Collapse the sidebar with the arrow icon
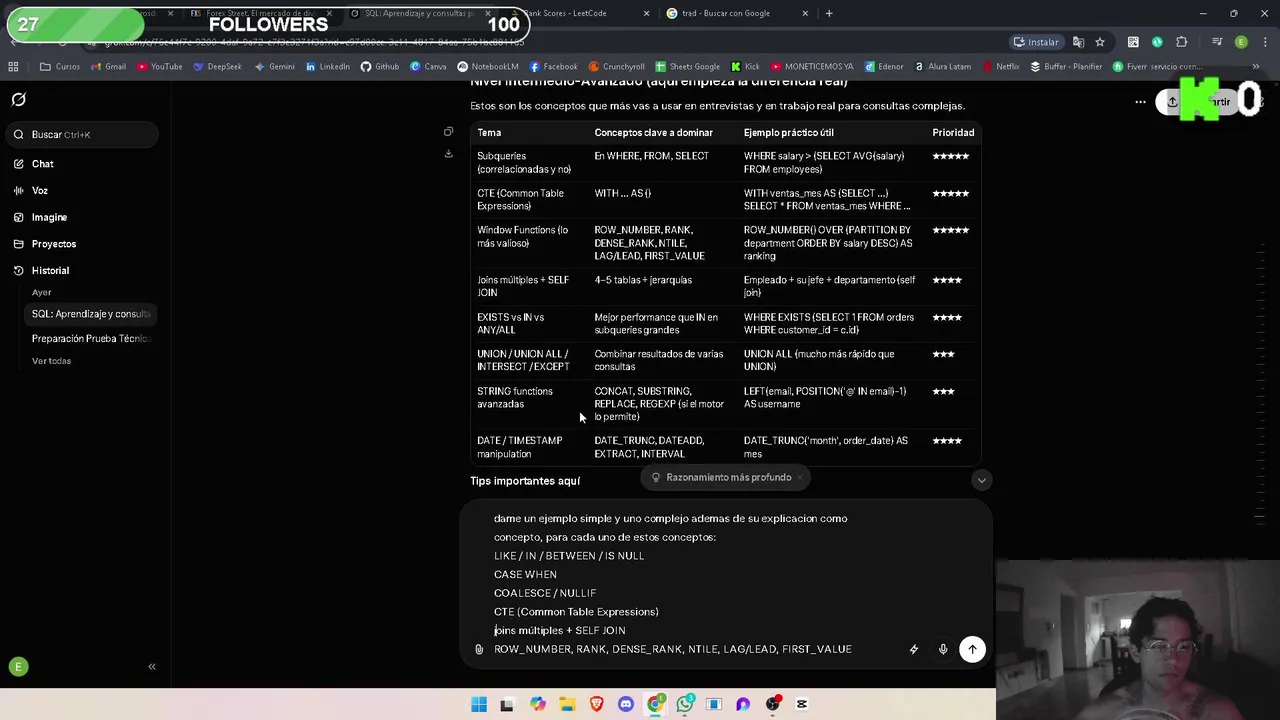The width and height of the screenshot is (1280, 720). [152, 666]
